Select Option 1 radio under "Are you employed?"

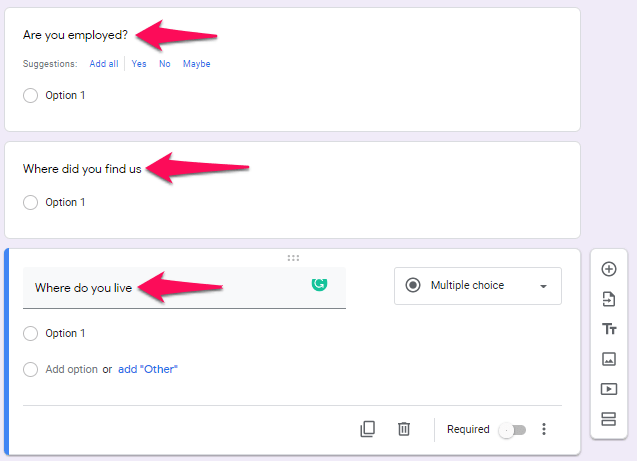(30, 95)
